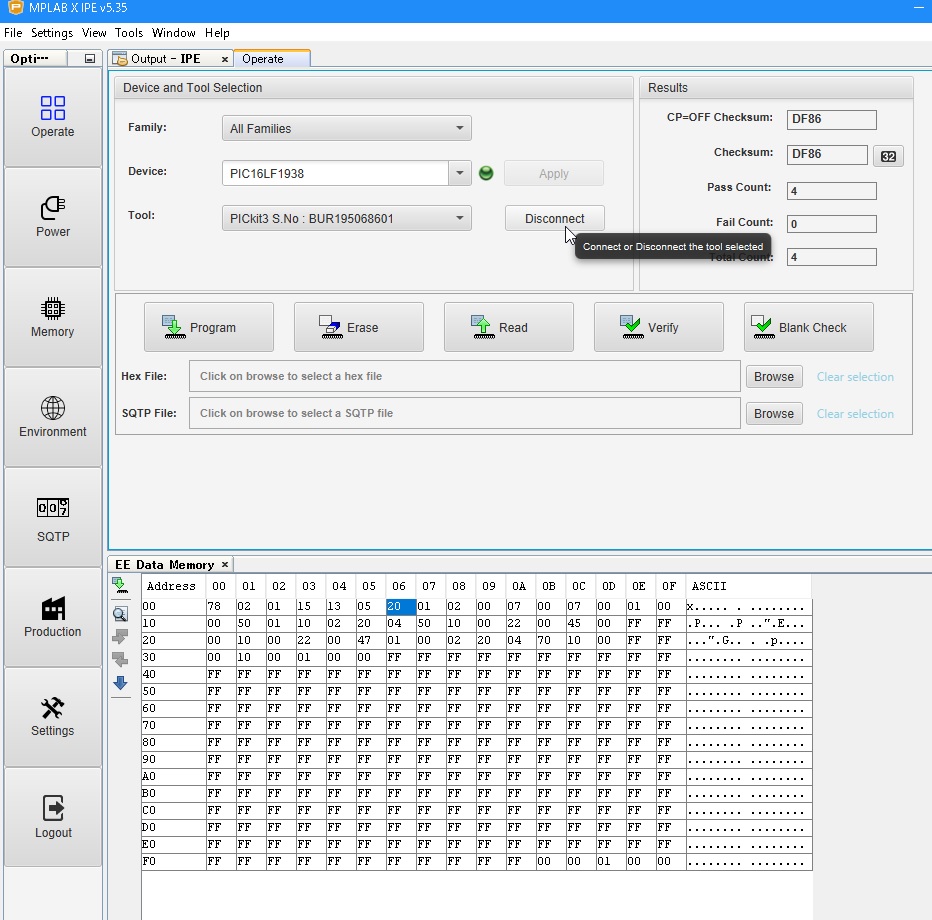This screenshot has height=920, width=932.
Task: Close the Output - IPE tab
Action: (225, 59)
